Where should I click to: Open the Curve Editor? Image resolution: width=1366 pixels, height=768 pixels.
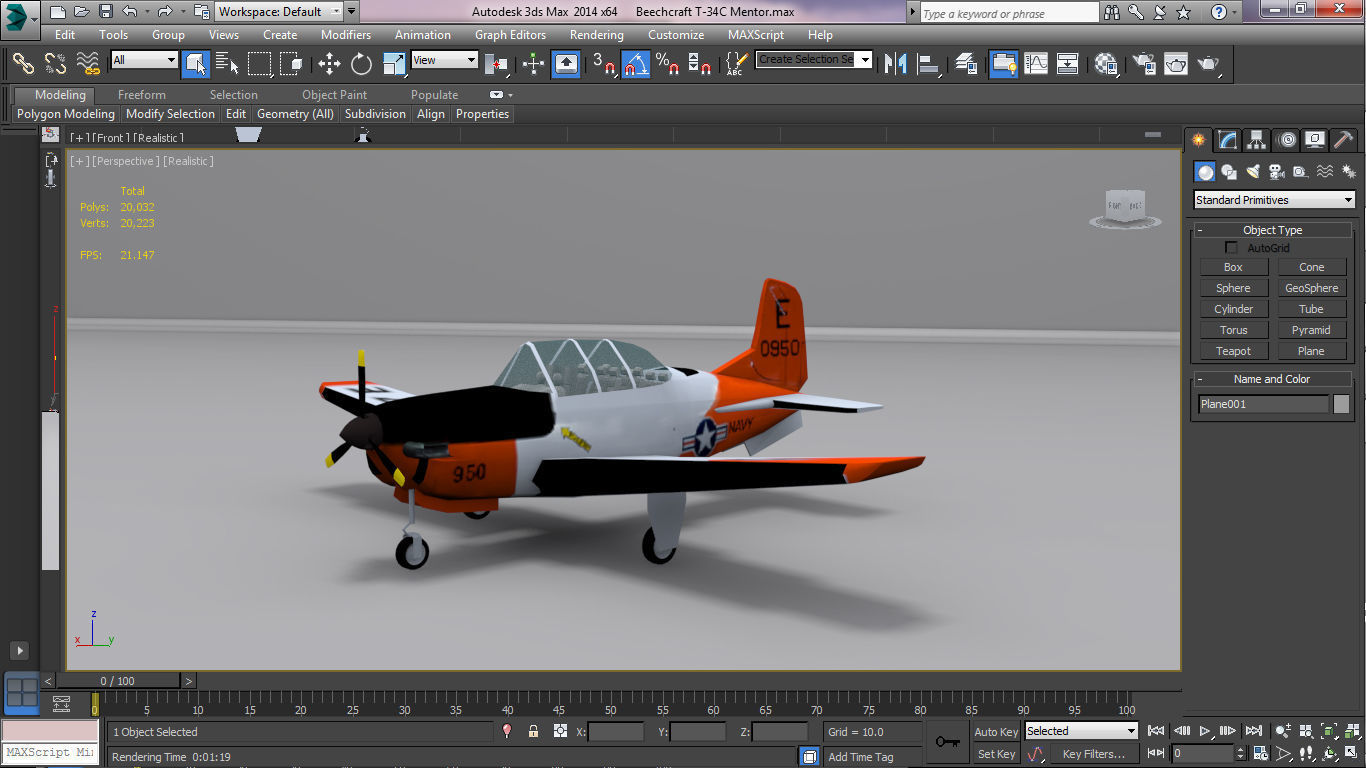(1036, 64)
